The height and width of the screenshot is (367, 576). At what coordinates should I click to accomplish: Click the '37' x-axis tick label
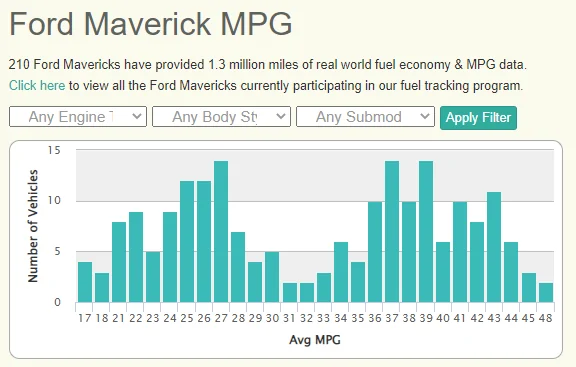tap(392, 318)
